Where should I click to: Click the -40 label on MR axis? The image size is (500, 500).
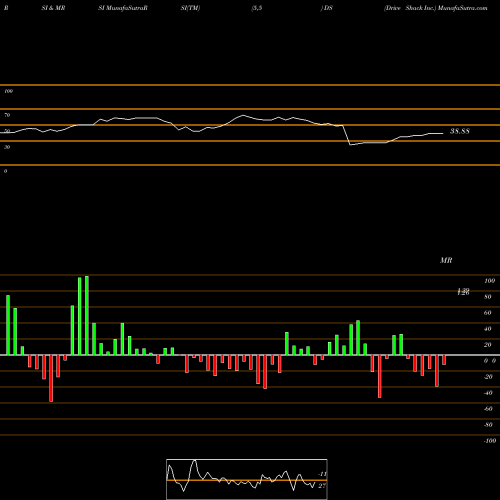[x=488, y=393]
